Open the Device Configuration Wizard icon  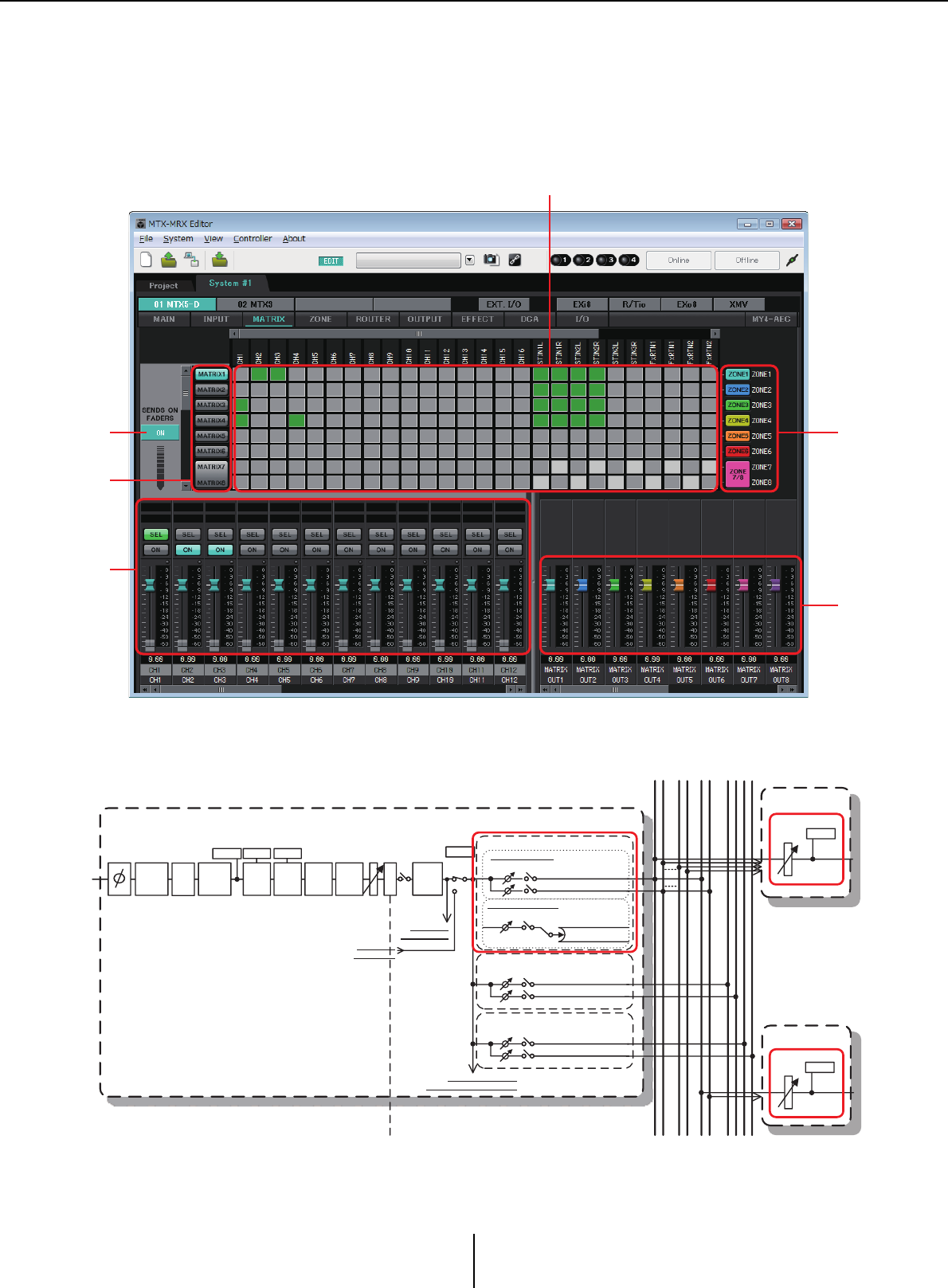point(191,260)
